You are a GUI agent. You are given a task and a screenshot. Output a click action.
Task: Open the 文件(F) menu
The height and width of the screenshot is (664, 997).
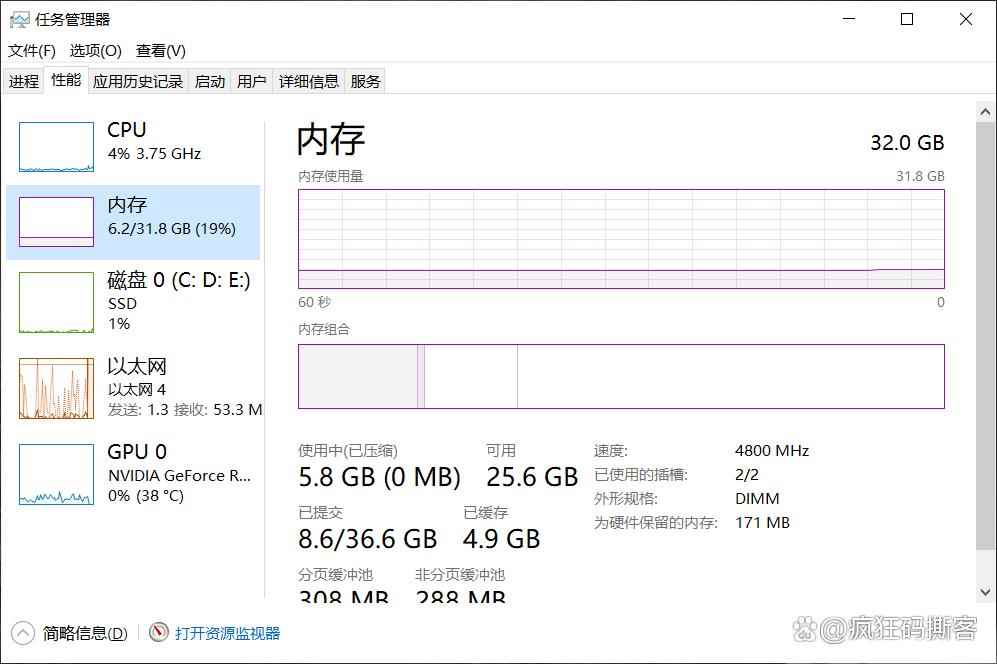click(x=32, y=50)
